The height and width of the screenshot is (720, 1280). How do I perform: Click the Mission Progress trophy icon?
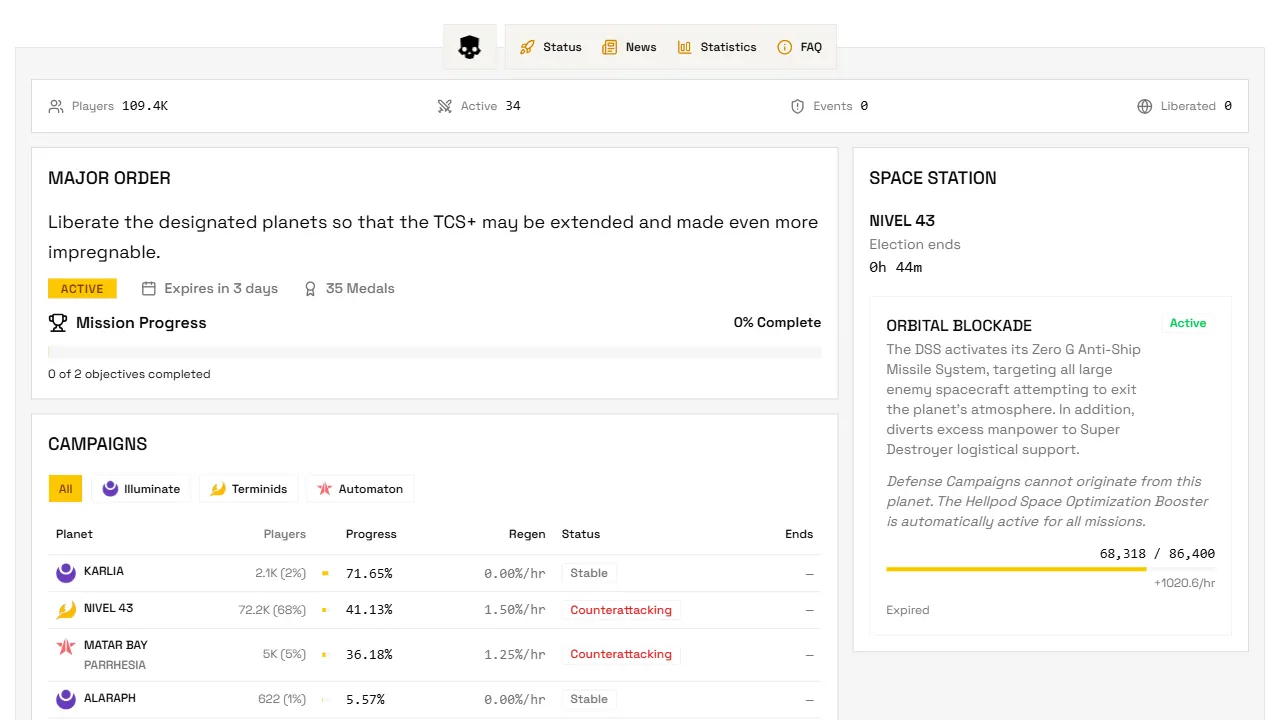click(58, 323)
